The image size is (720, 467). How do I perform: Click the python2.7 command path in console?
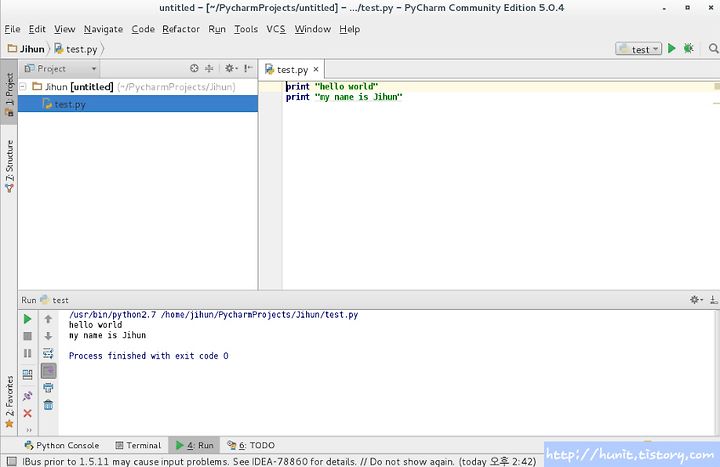tap(214, 315)
